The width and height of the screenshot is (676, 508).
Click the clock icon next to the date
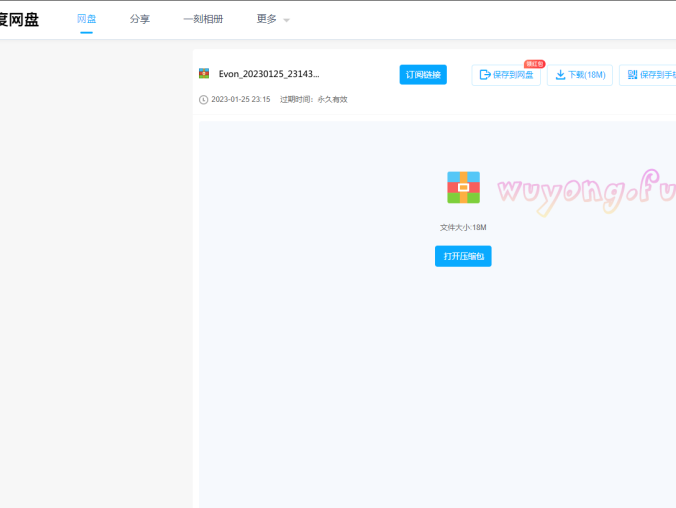(203, 100)
